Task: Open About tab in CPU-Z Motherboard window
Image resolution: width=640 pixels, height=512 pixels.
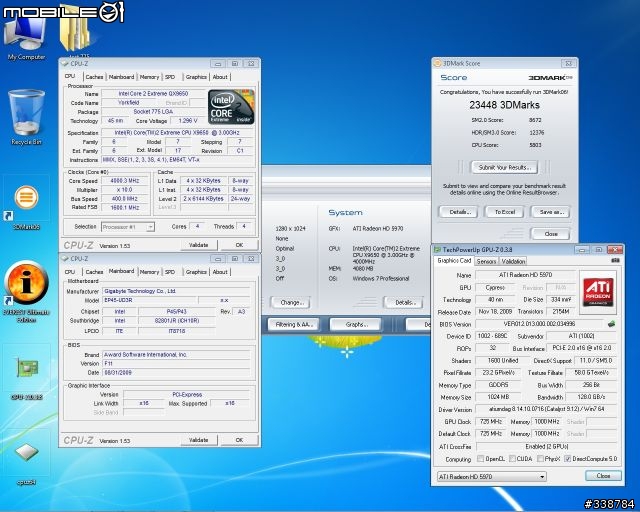Action: pos(220,272)
